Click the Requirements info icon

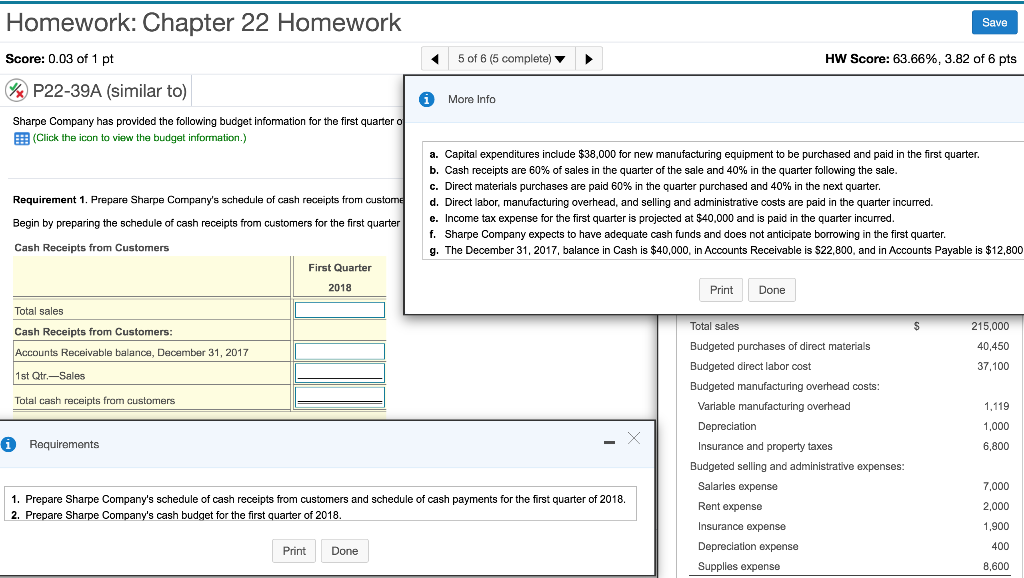click(x=8, y=445)
